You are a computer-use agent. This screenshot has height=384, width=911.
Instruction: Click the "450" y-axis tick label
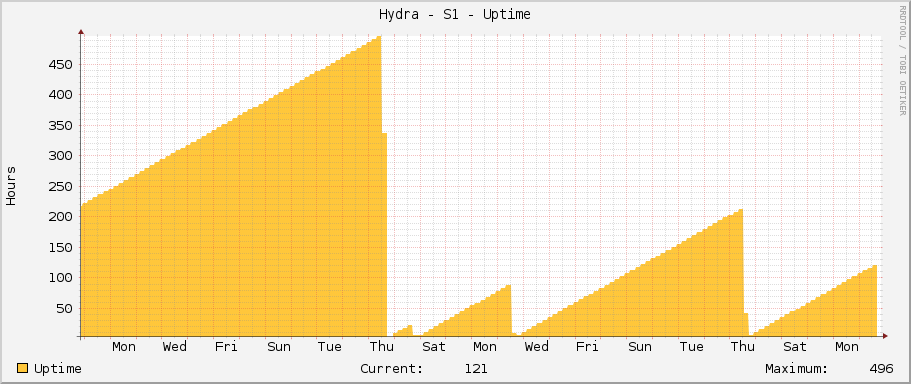60,64
